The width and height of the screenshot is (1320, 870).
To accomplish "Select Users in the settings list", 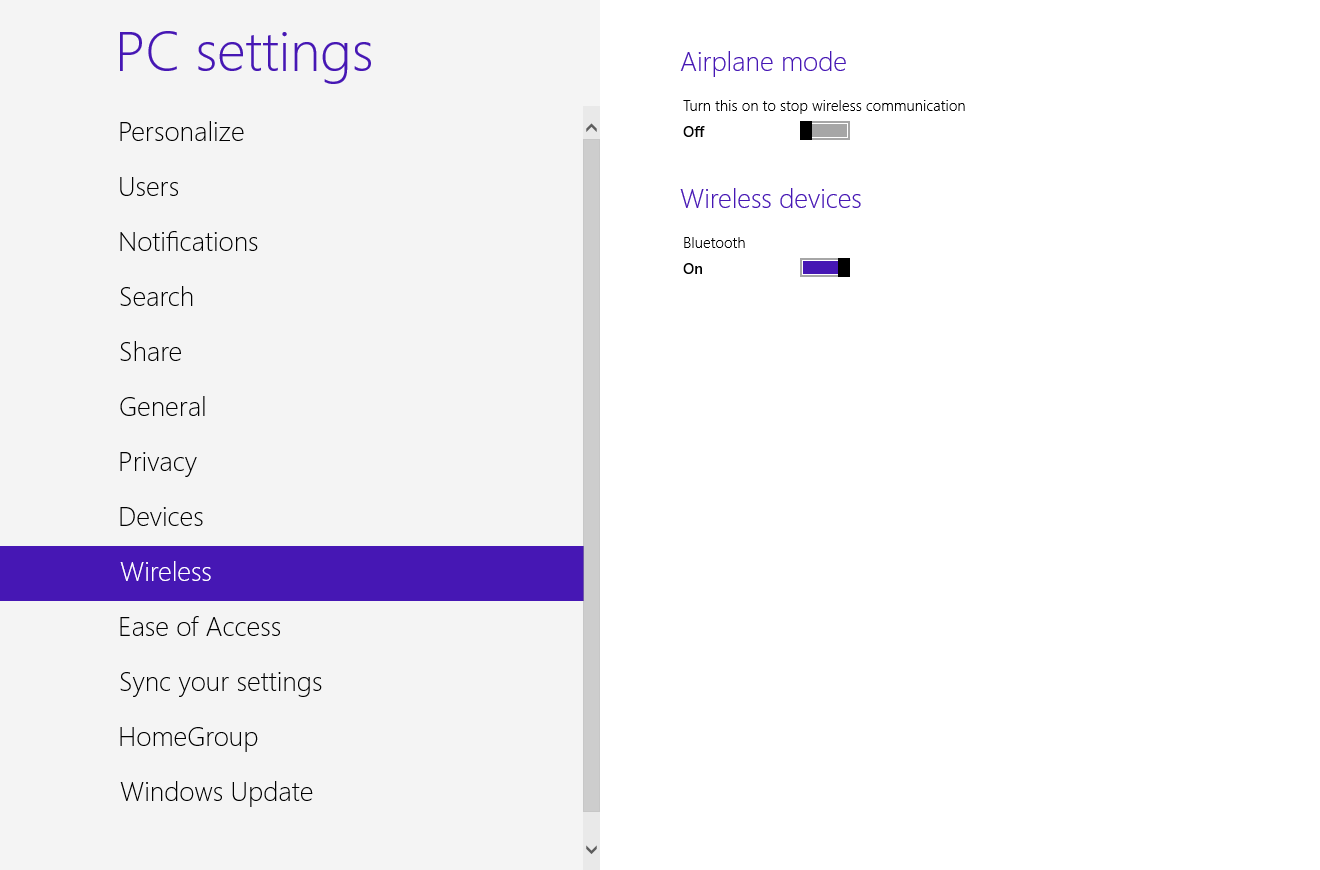I will pyautogui.click(x=291, y=187).
